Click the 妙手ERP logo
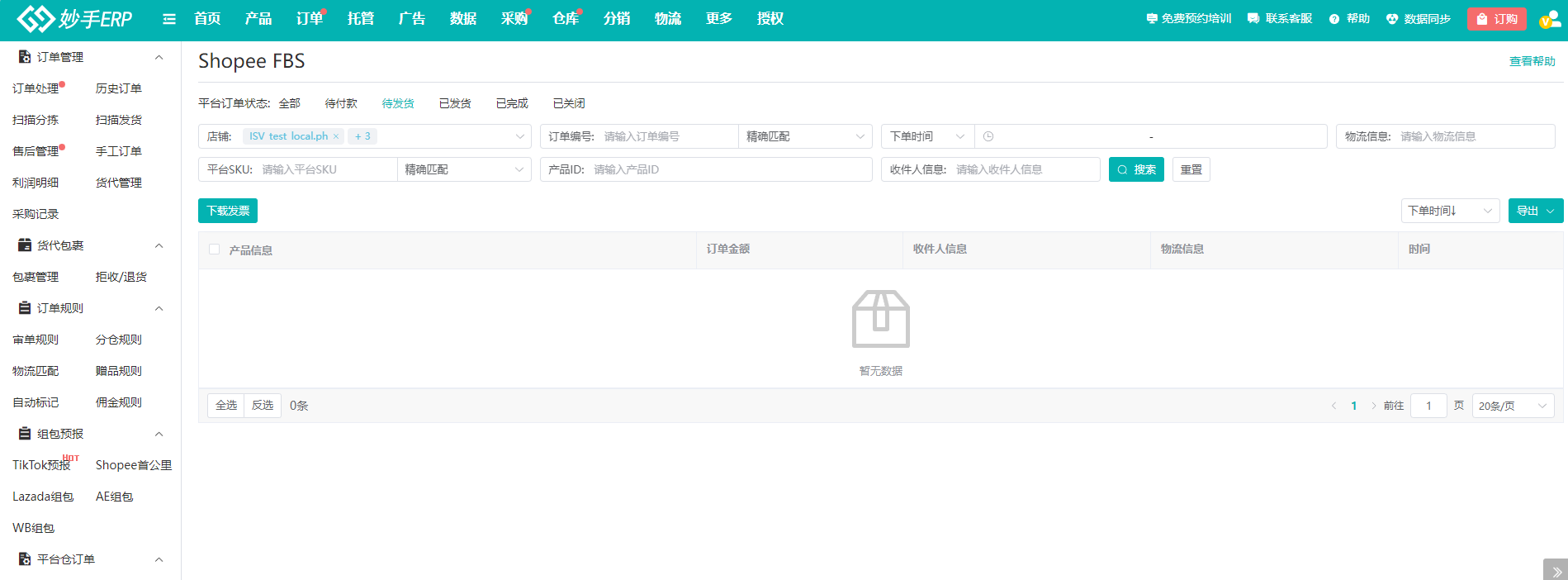Screen dimensions: 1568x580 click(x=74, y=18)
